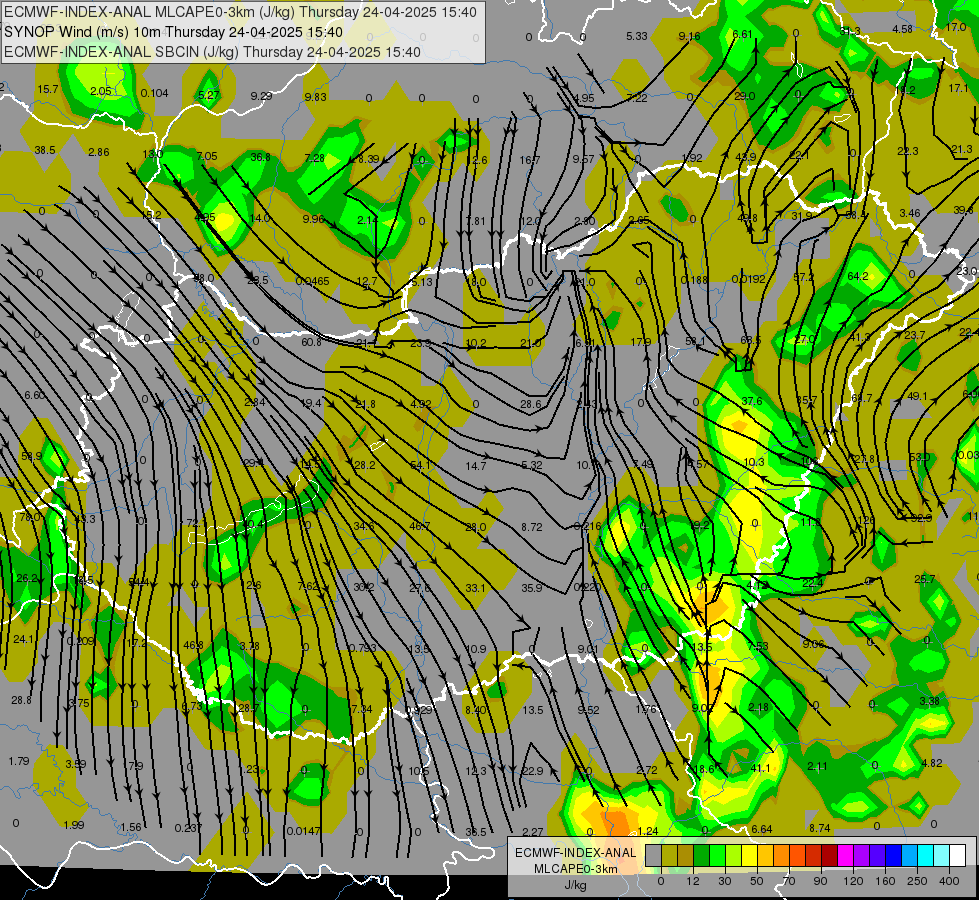979x900 pixels.
Task: Click the 38.5 value on the map
Action: point(45,150)
